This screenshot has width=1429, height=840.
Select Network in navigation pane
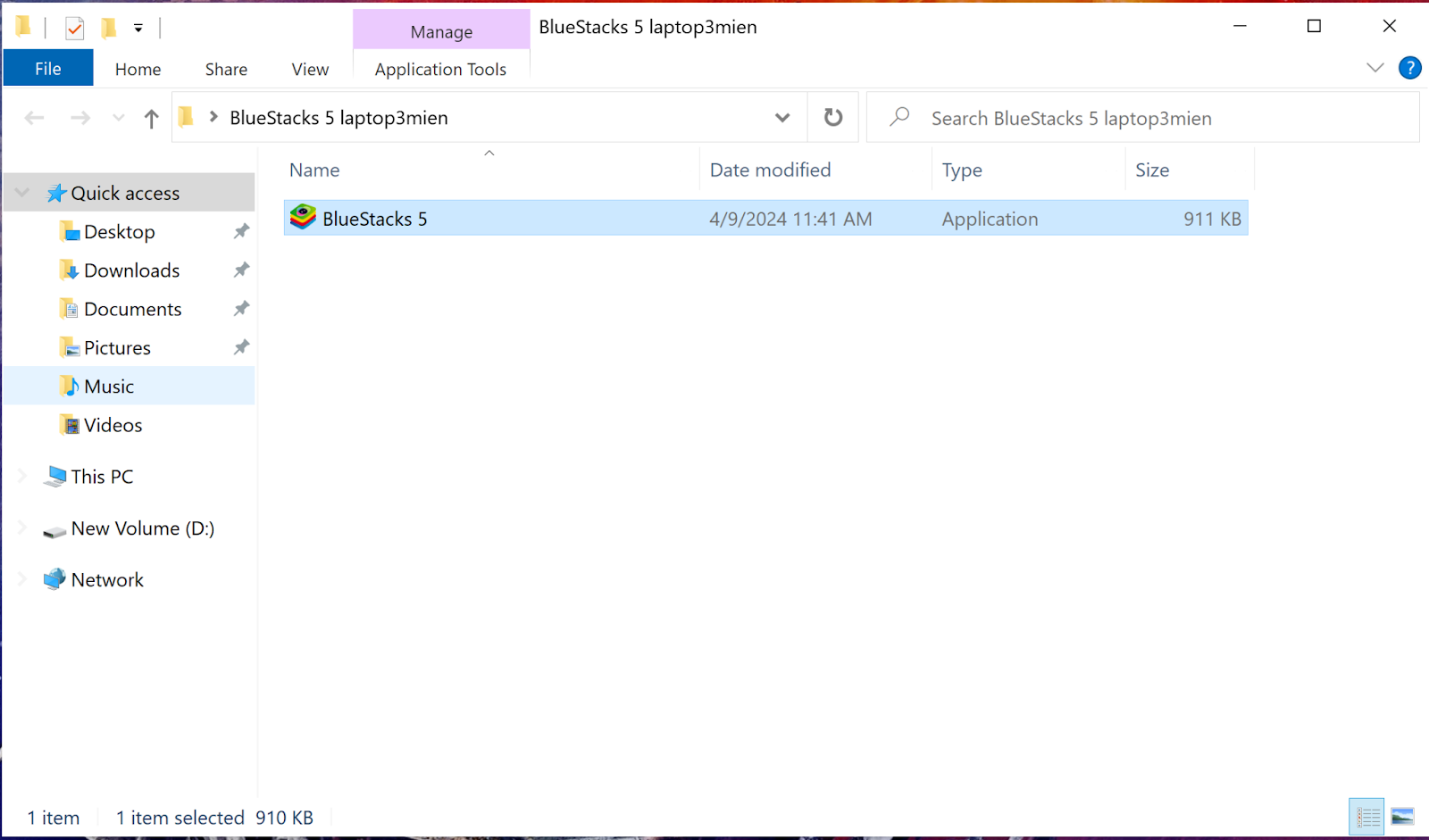pyautogui.click(x=107, y=579)
